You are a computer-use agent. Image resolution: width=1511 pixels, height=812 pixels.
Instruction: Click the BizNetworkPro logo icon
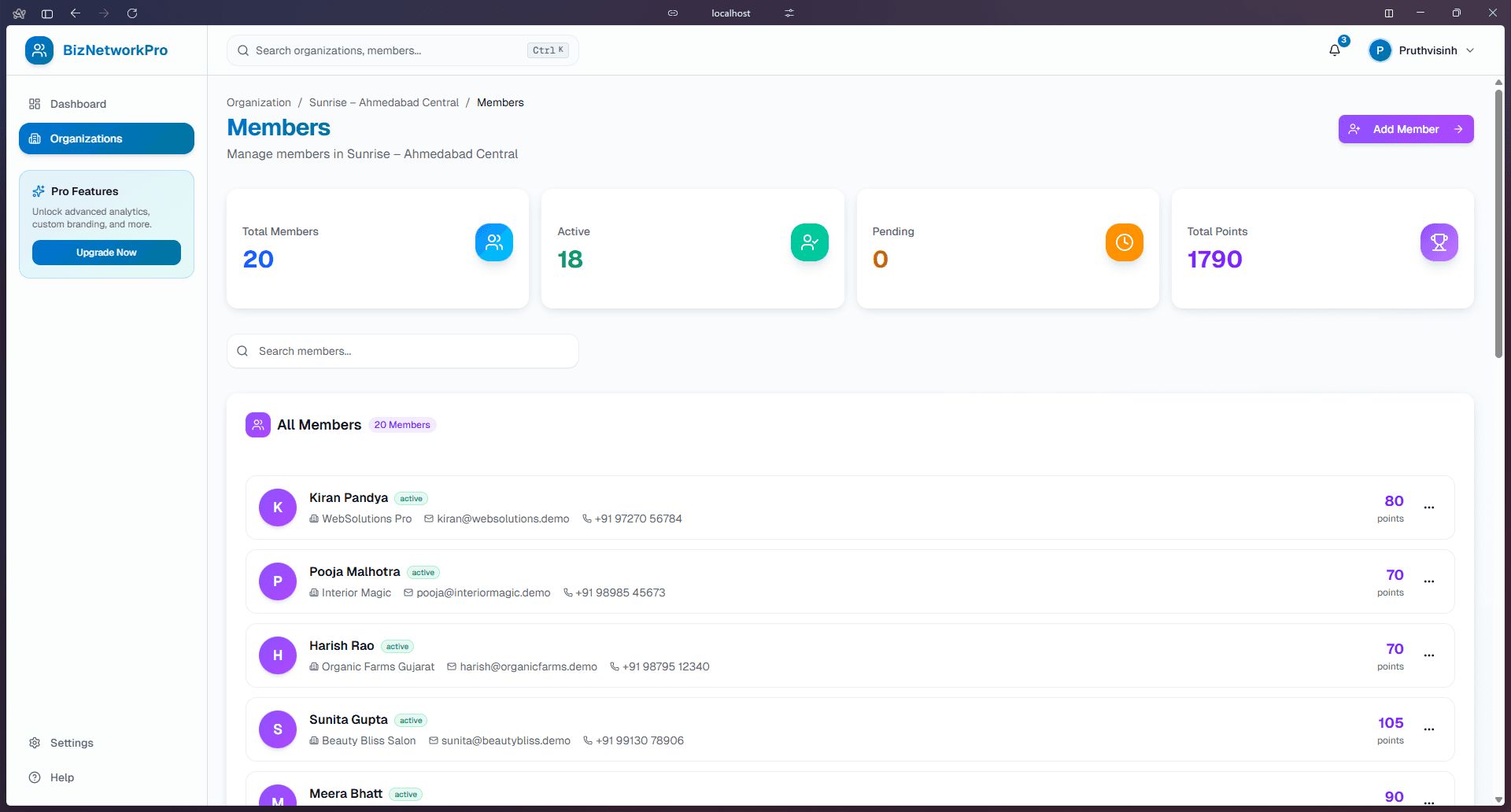click(x=39, y=50)
